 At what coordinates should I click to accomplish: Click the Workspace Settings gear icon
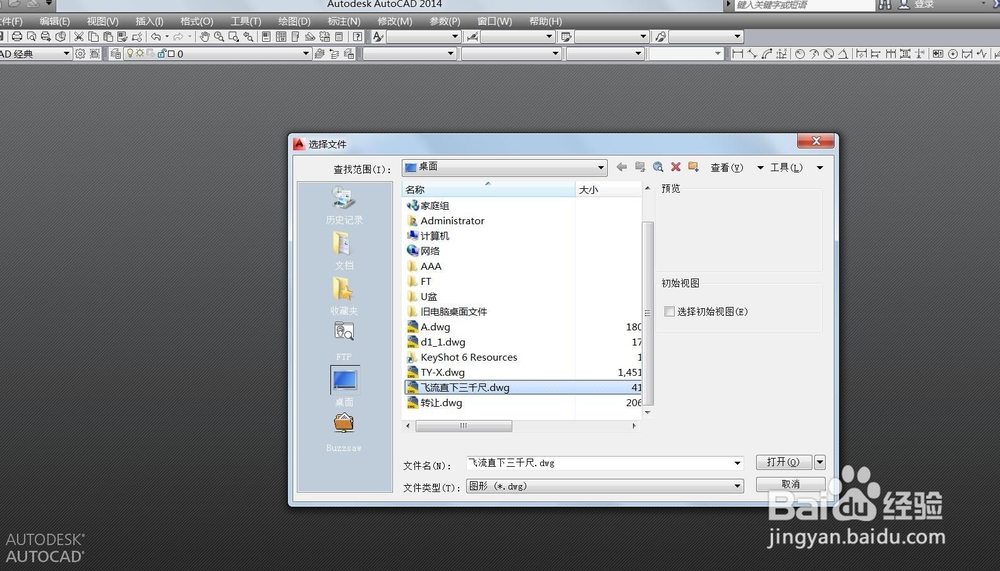(80, 54)
